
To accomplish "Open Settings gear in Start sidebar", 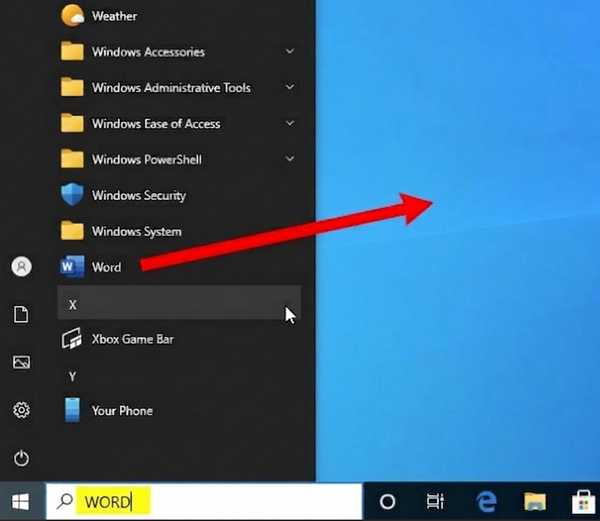I will point(21,410).
